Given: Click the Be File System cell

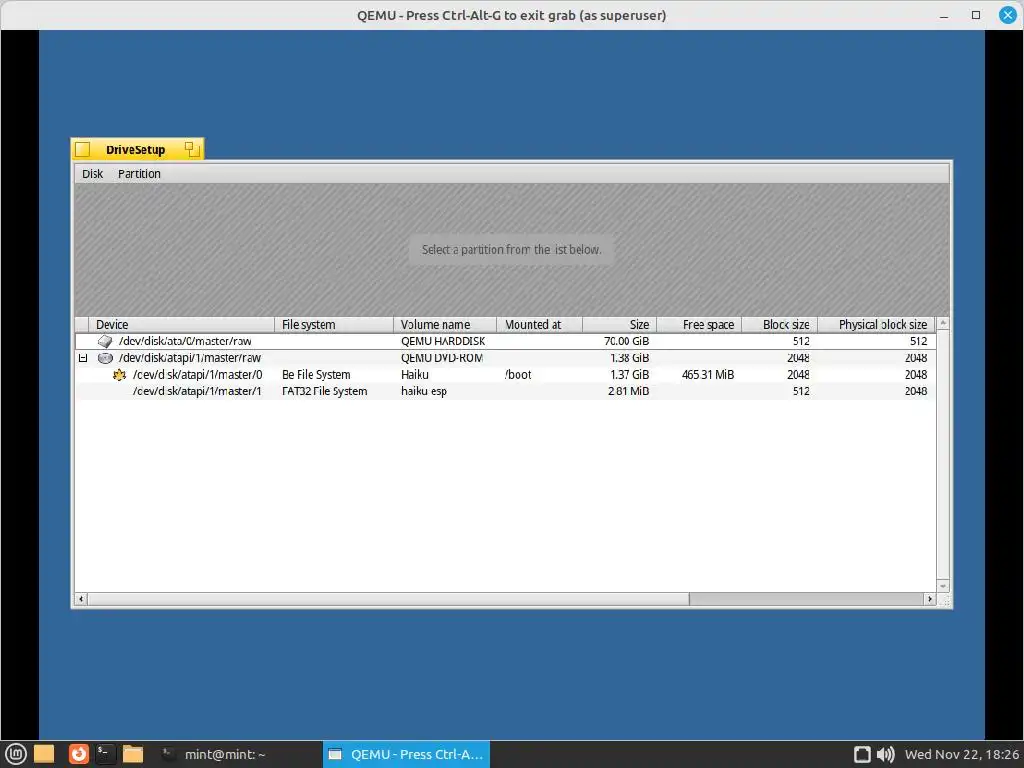Looking at the screenshot, I should 316,375.
